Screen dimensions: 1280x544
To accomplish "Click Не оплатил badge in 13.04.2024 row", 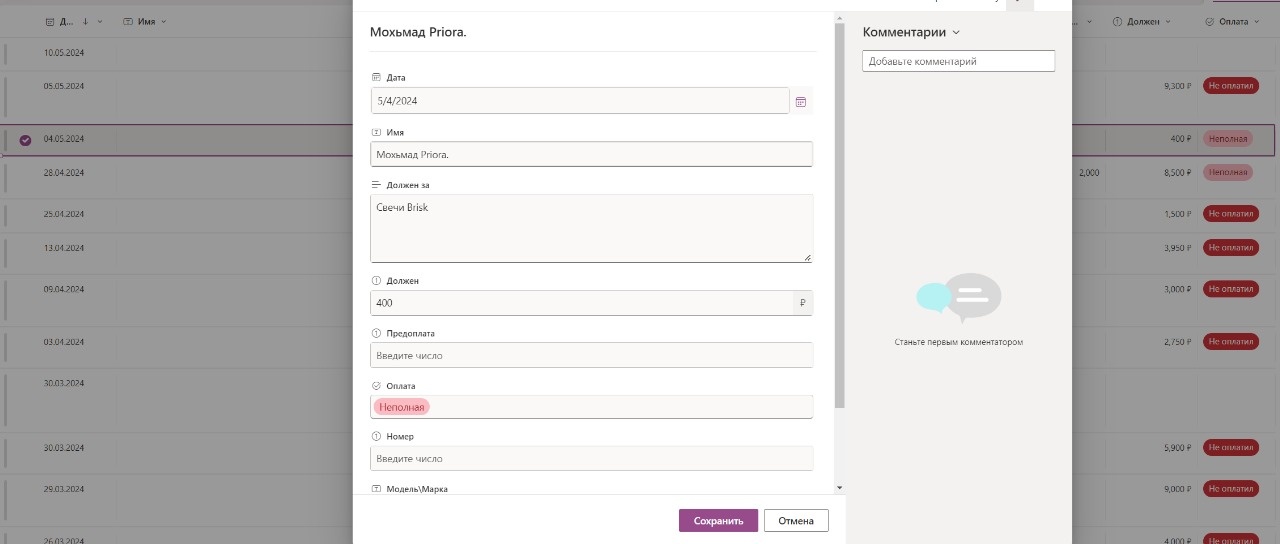I will pos(1230,247).
